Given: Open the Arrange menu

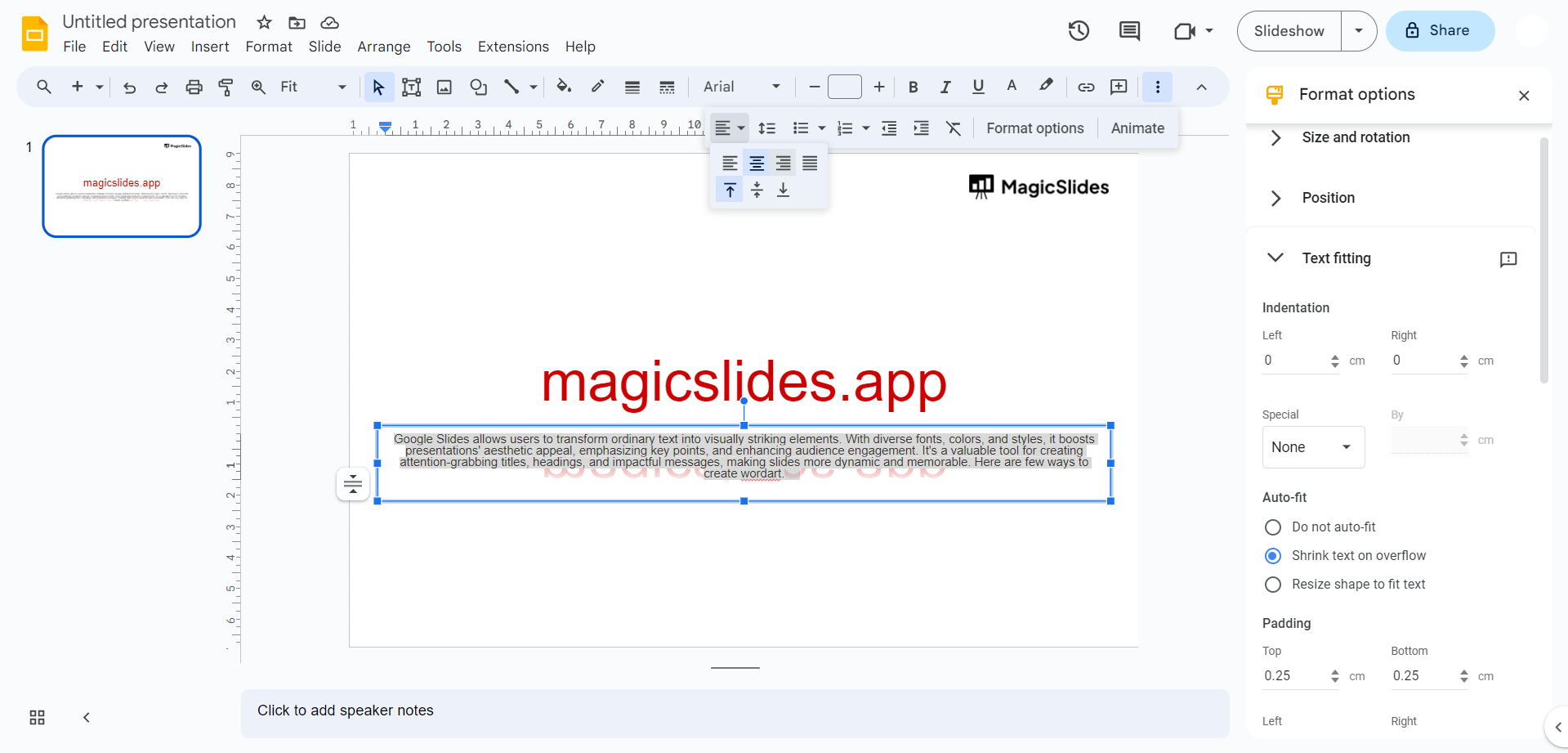Looking at the screenshot, I should pyautogui.click(x=384, y=47).
